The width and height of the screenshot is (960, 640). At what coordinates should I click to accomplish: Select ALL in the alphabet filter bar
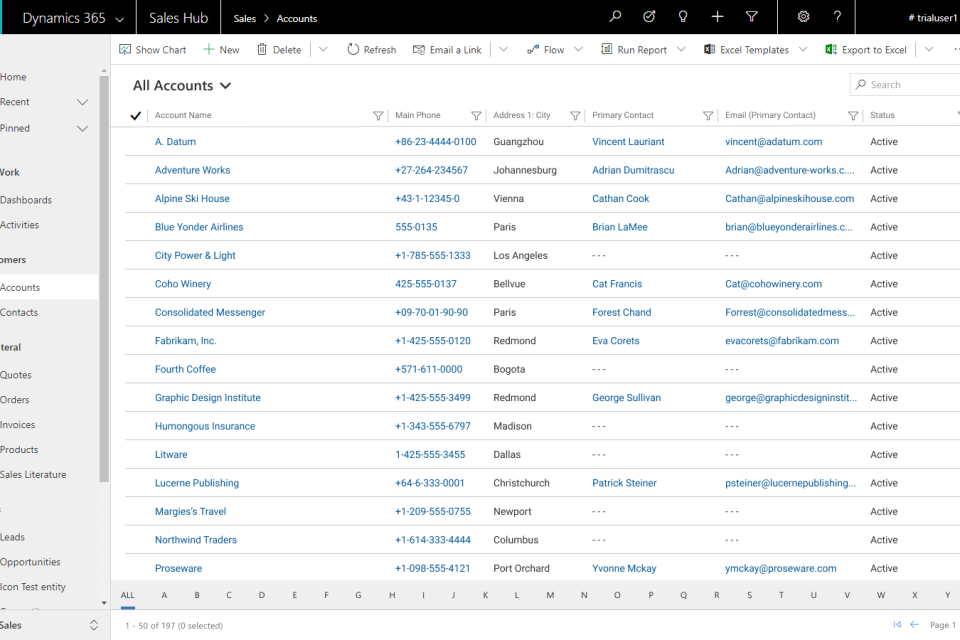[128, 595]
